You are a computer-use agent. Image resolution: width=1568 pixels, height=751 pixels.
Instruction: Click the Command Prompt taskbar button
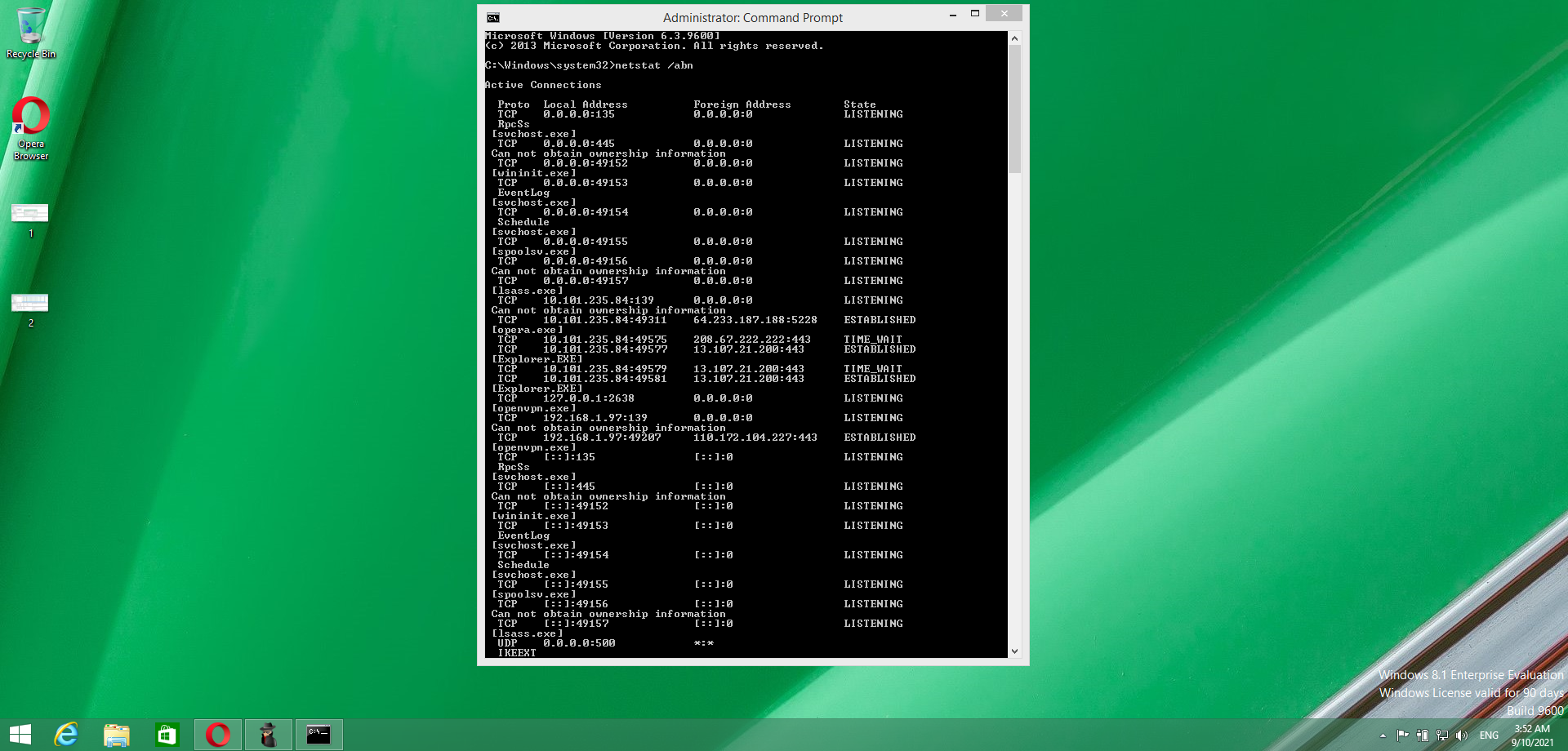click(x=318, y=735)
